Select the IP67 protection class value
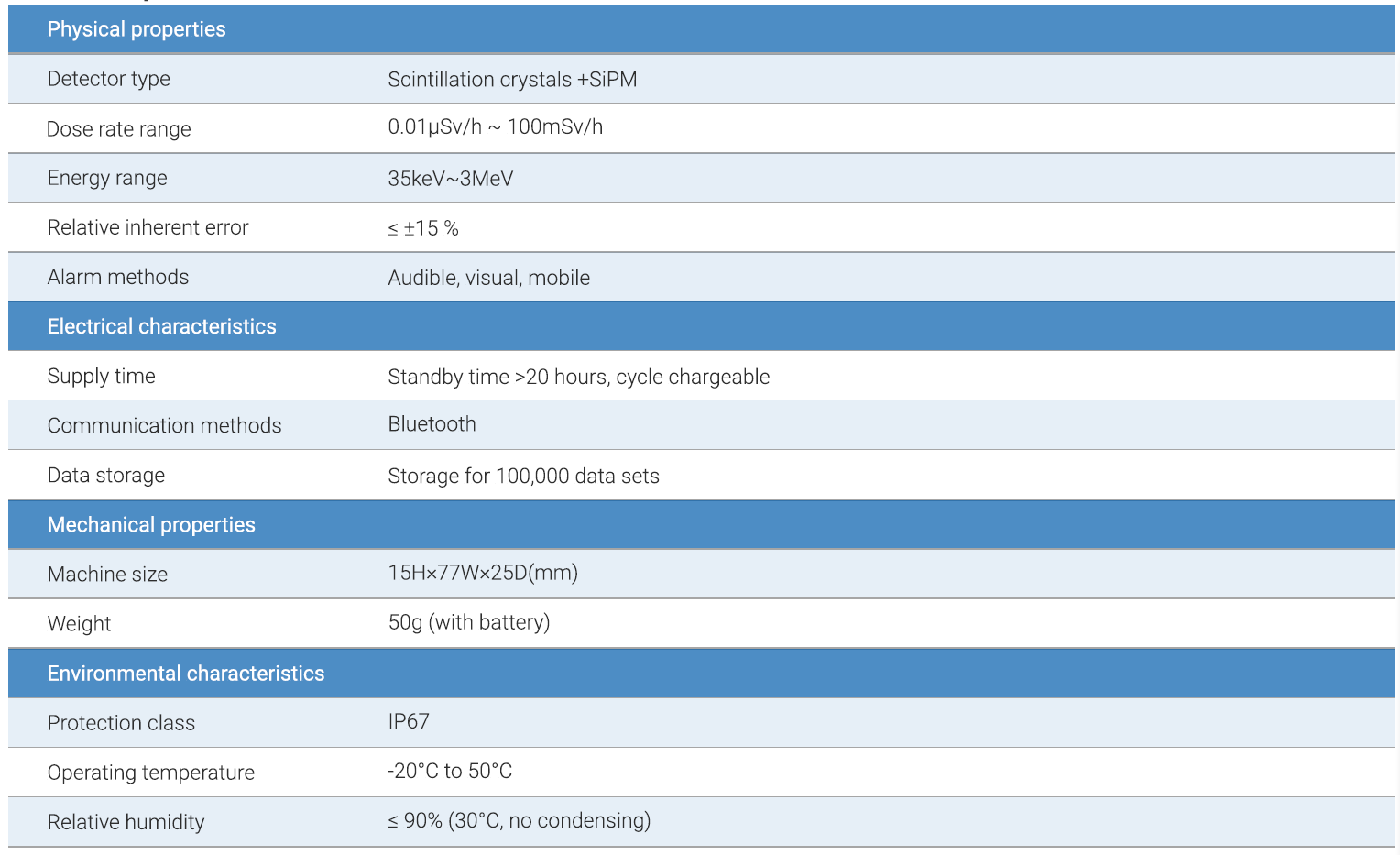This screenshot has height=855, width=1400. tap(408, 721)
